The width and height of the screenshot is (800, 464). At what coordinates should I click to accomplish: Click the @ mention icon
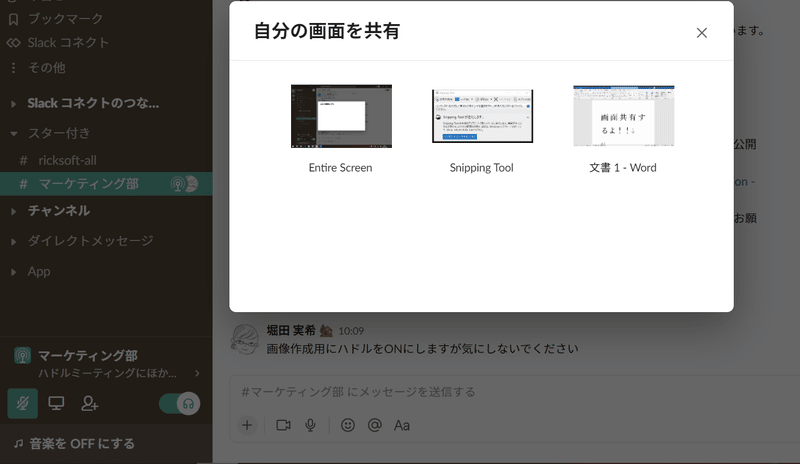coord(374,425)
